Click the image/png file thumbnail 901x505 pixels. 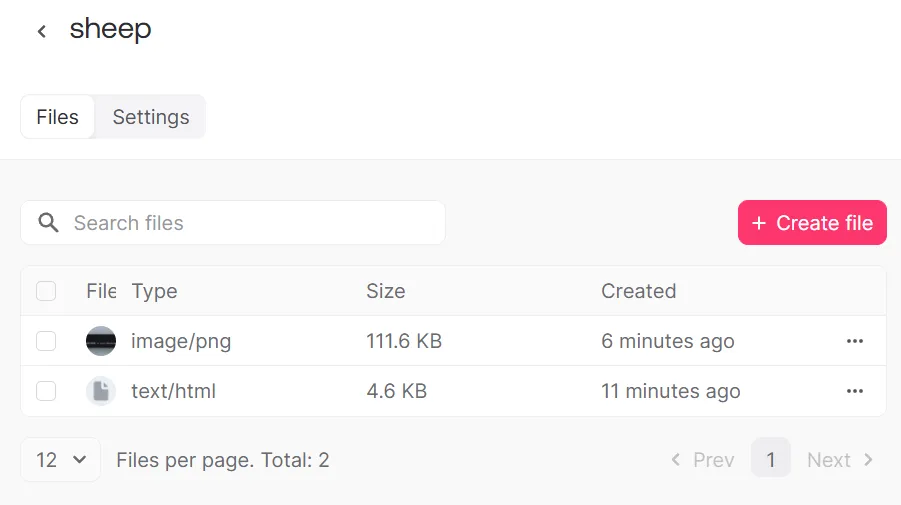point(101,341)
